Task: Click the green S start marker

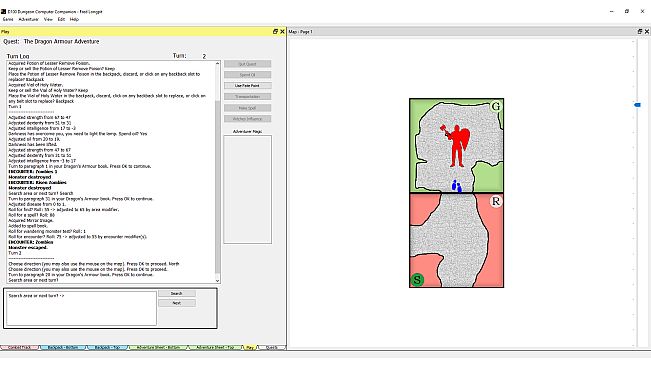Action: tap(417, 280)
